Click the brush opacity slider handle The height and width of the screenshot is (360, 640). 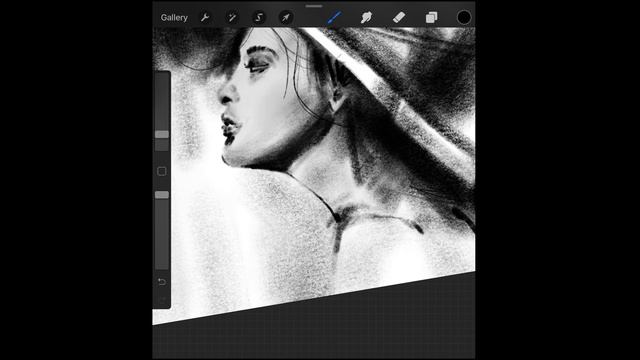tap(162, 195)
